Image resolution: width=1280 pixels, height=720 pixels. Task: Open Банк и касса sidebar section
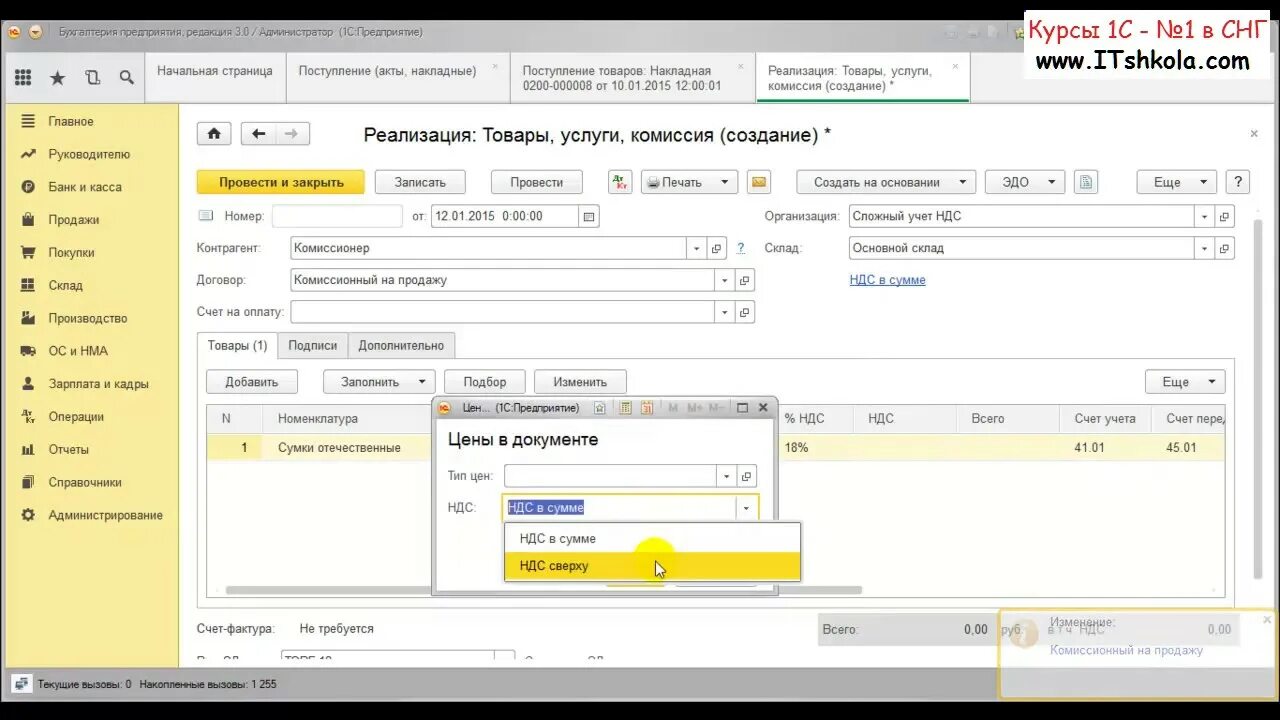(x=84, y=187)
